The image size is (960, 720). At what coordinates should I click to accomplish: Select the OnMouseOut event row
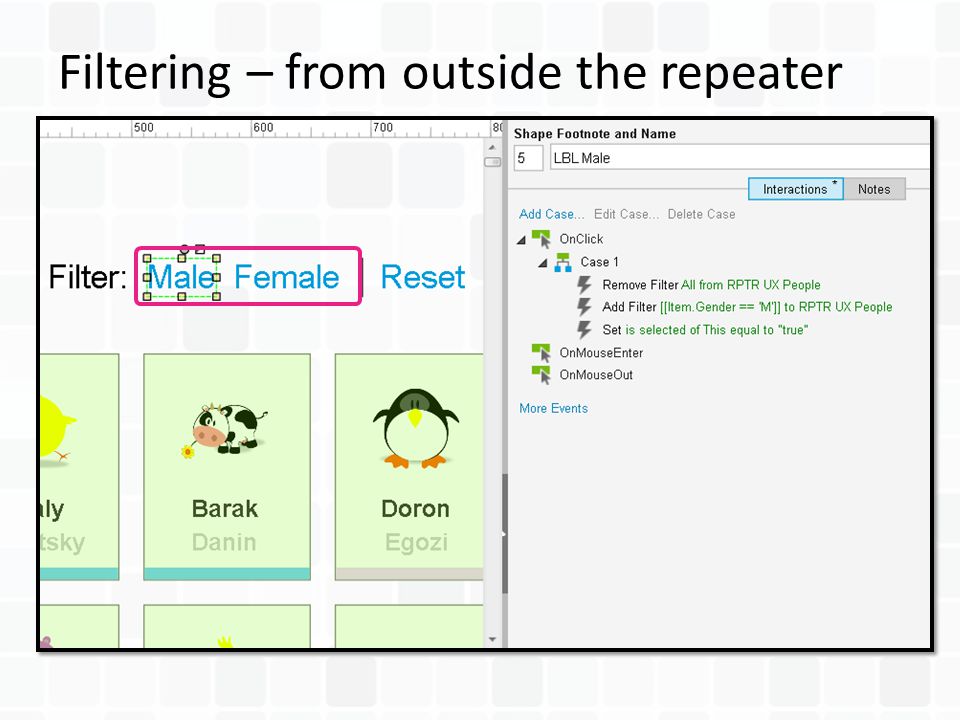[x=596, y=375]
